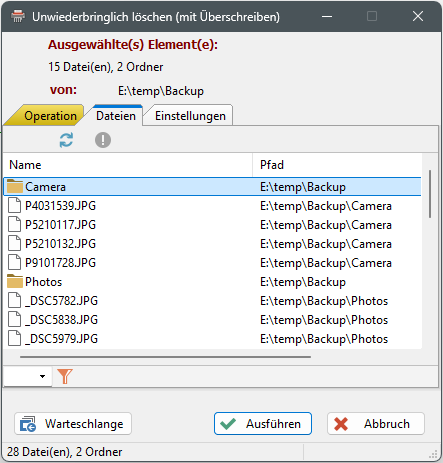Screen dimensions: 443x463
Task: Click the file icon beside _DSC5979.JPG
Action: point(14,339)
